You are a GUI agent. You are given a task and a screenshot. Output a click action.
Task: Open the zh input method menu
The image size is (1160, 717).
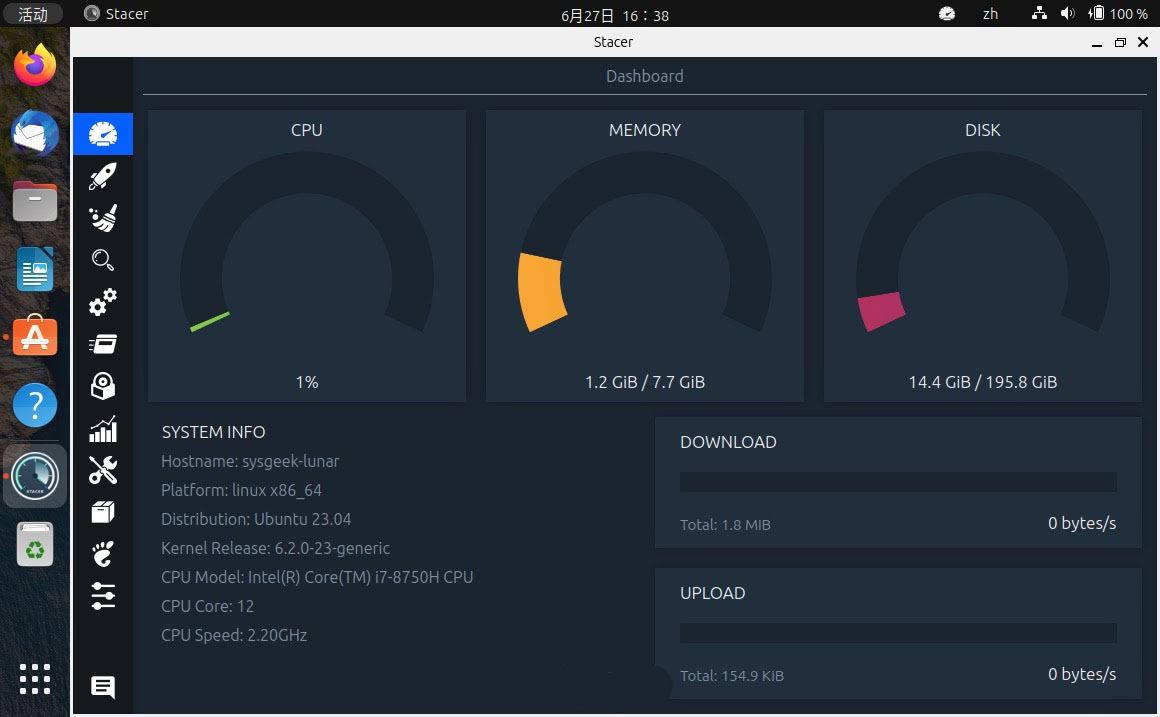click(x=990, y=14)
